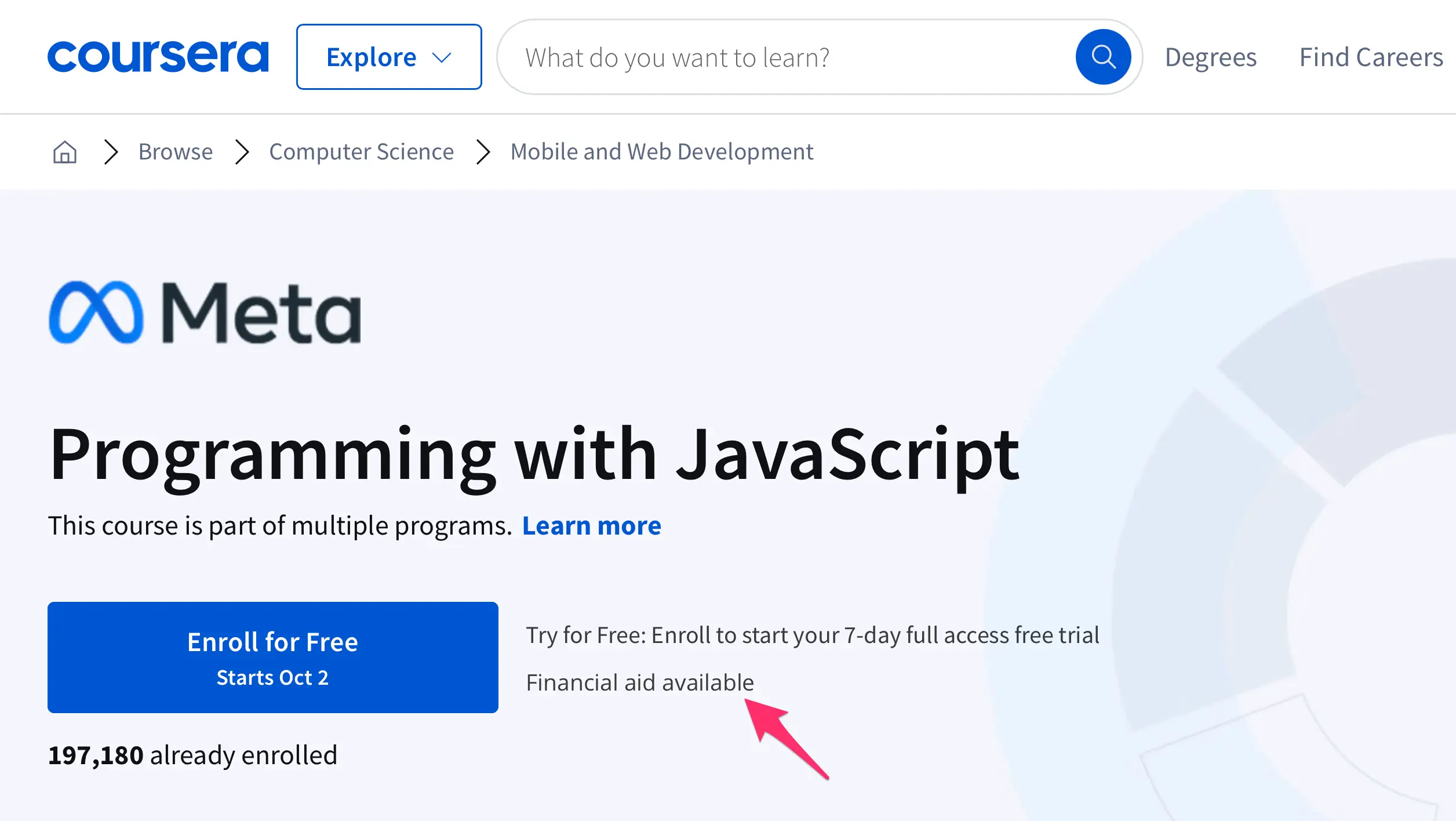The image size is (1456, 821).
Task: Click the Financial aid available link
Action: [x=639, y=682]
